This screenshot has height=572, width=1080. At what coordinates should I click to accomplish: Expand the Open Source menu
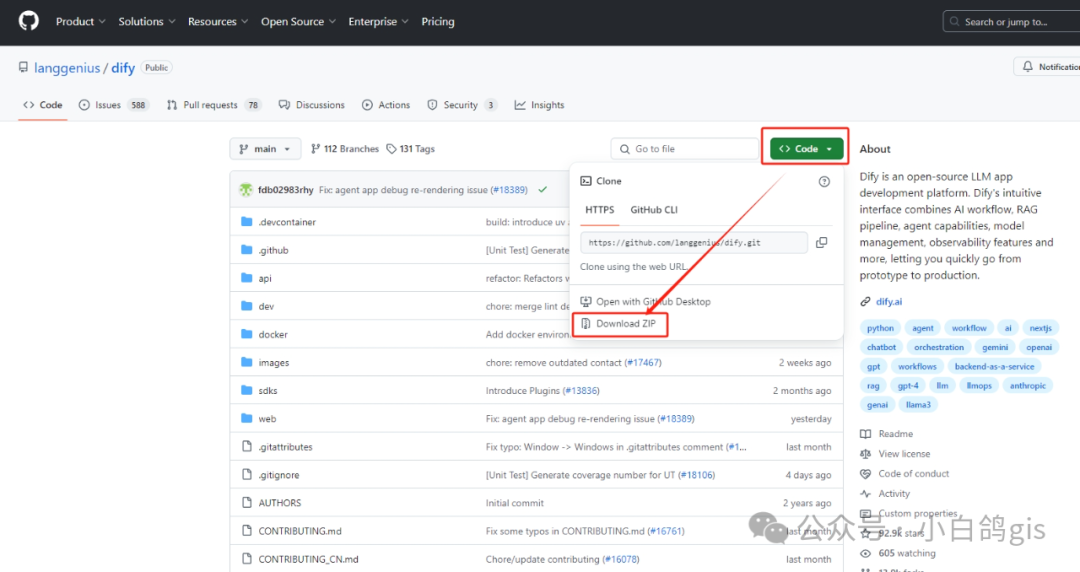[x=298, y=21]
